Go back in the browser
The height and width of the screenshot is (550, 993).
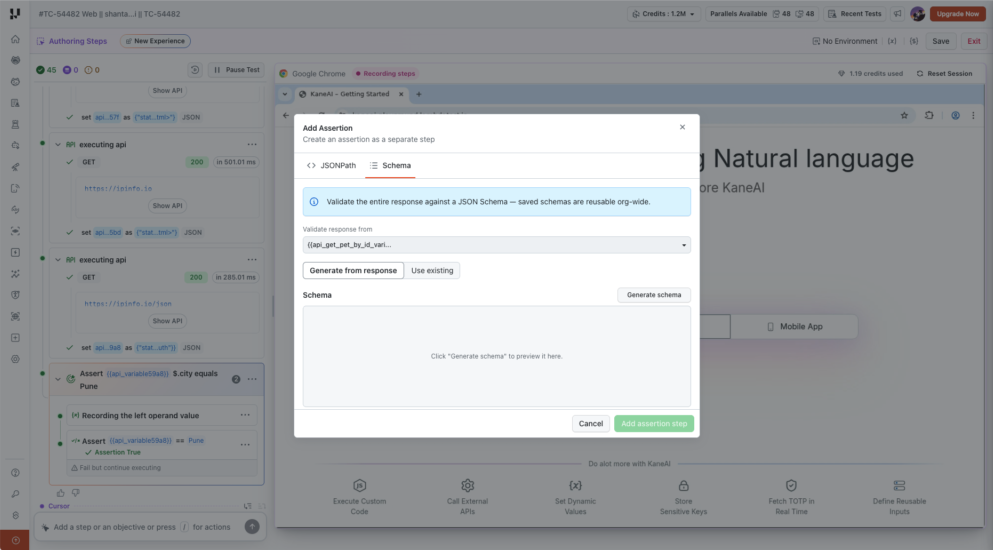point(286,115)
